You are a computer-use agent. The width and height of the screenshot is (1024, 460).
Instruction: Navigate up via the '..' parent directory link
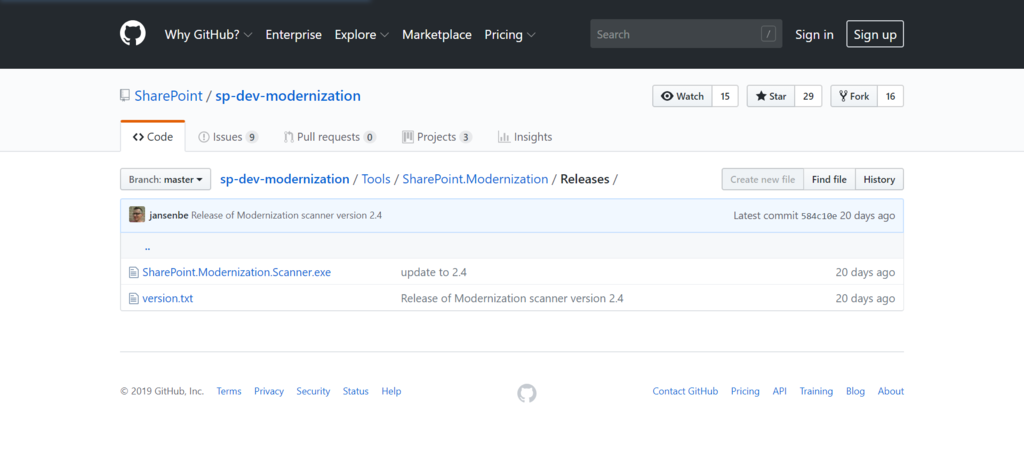[x=147, y=247]
